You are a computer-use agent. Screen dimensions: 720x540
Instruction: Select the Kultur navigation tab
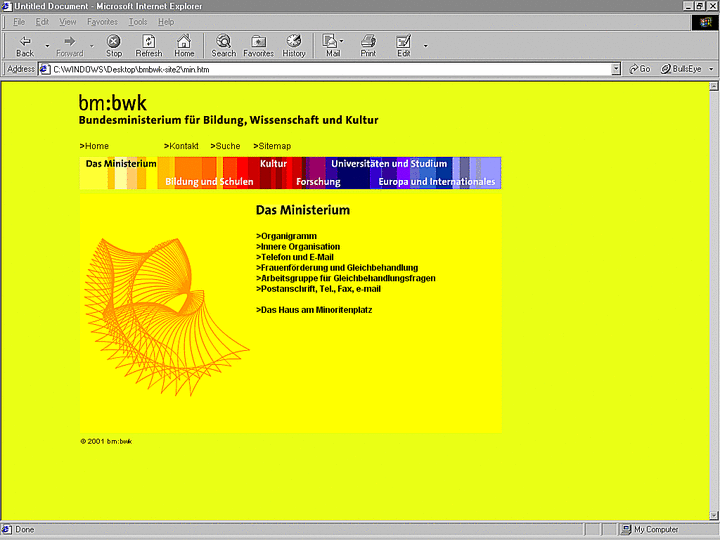pyautogui.click(x=273, y=163)
